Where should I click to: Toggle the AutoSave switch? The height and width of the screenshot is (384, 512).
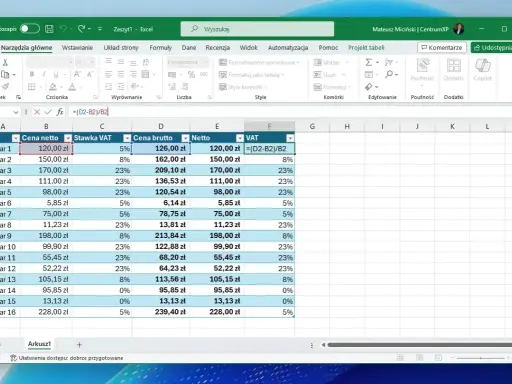pos(29,29)
